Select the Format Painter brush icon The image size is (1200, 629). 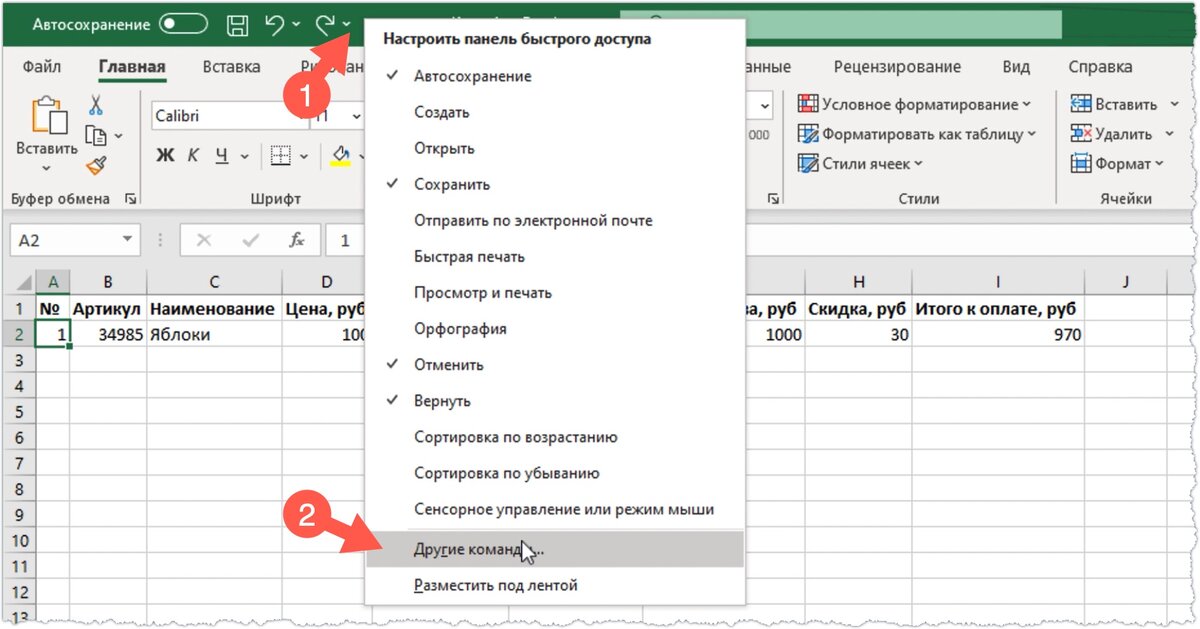[96, 166]
